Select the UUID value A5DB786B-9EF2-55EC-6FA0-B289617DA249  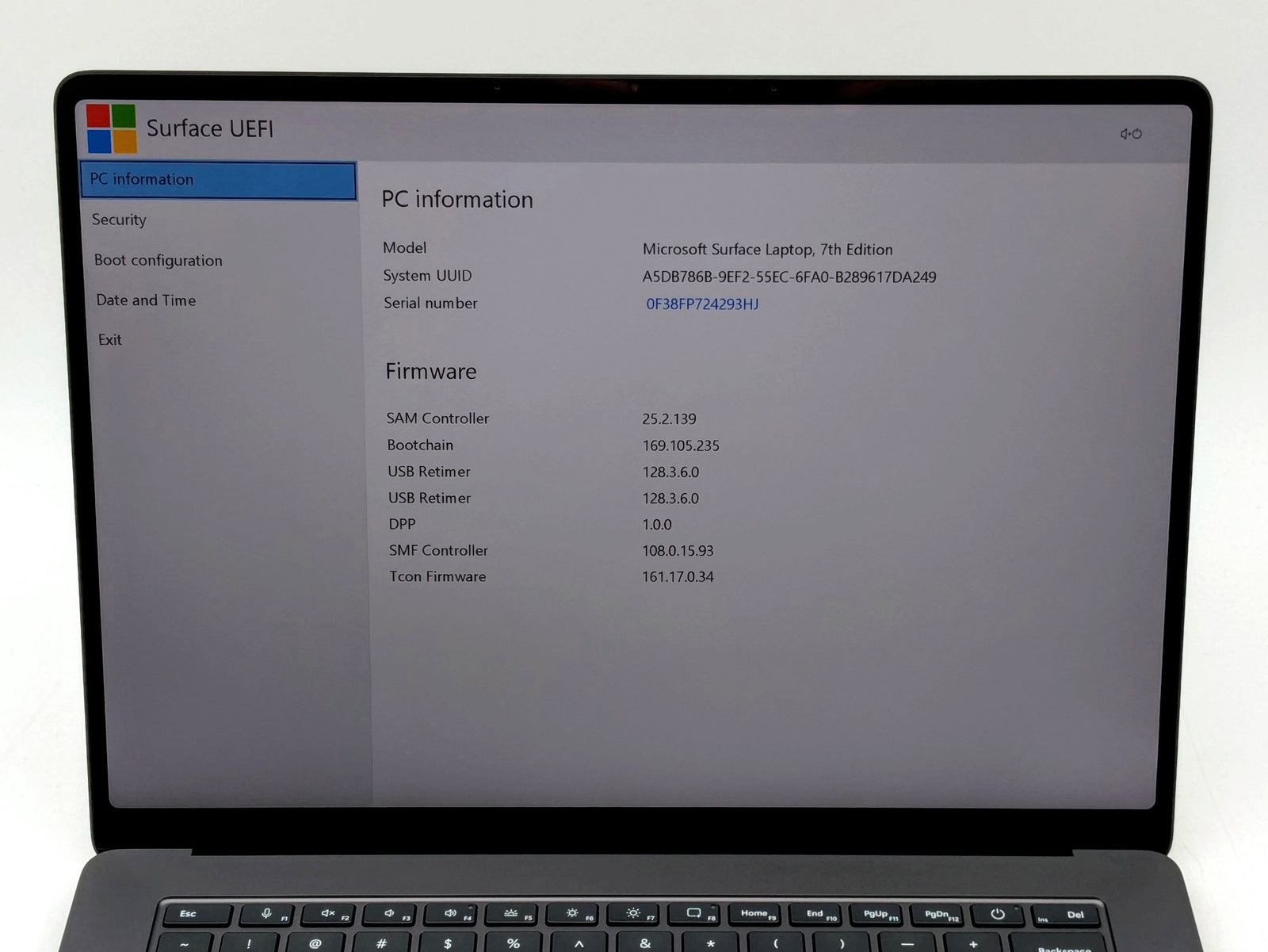(789, 277)
